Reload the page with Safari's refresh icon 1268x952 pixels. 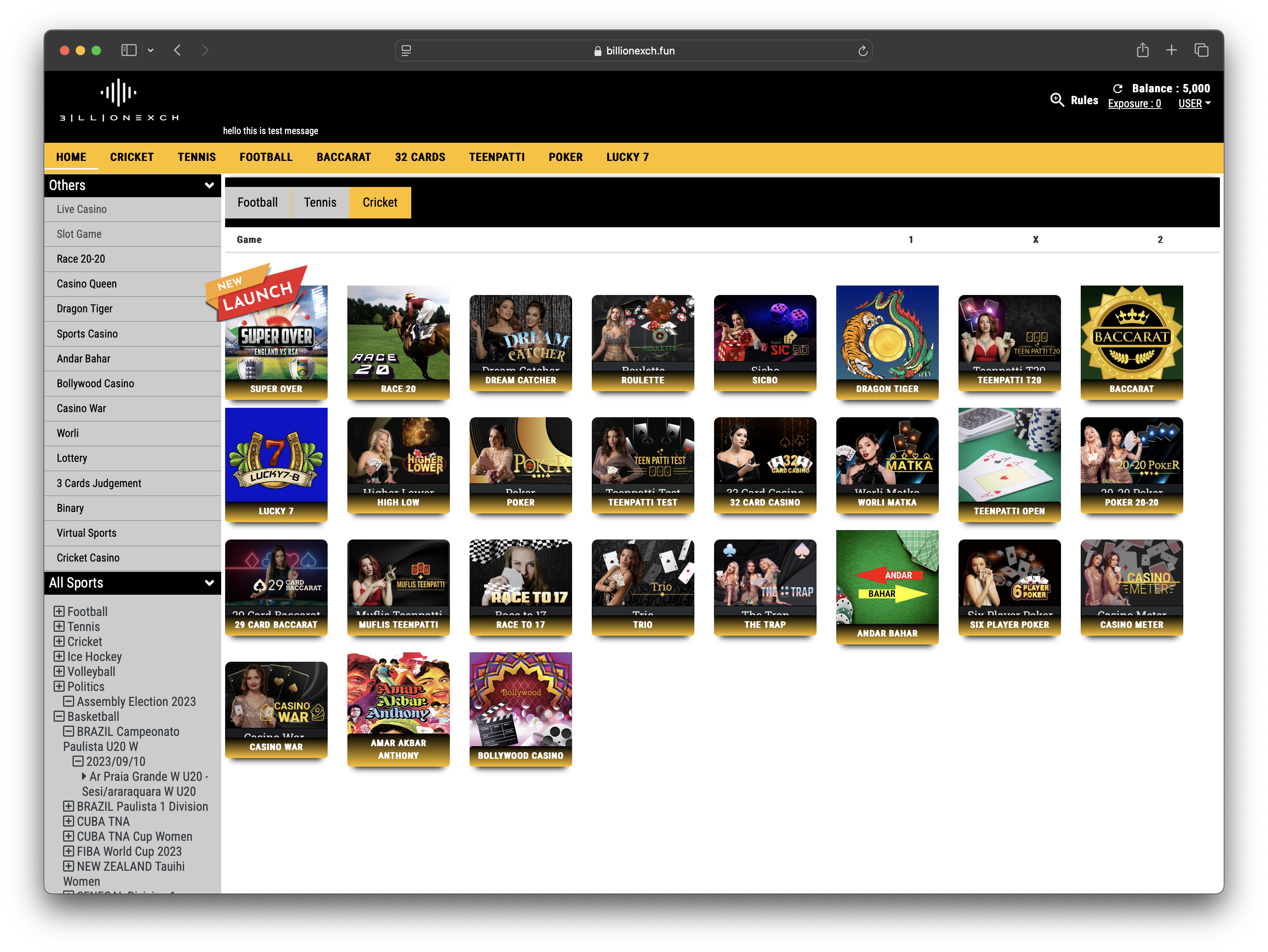click(x=862, y=51)
